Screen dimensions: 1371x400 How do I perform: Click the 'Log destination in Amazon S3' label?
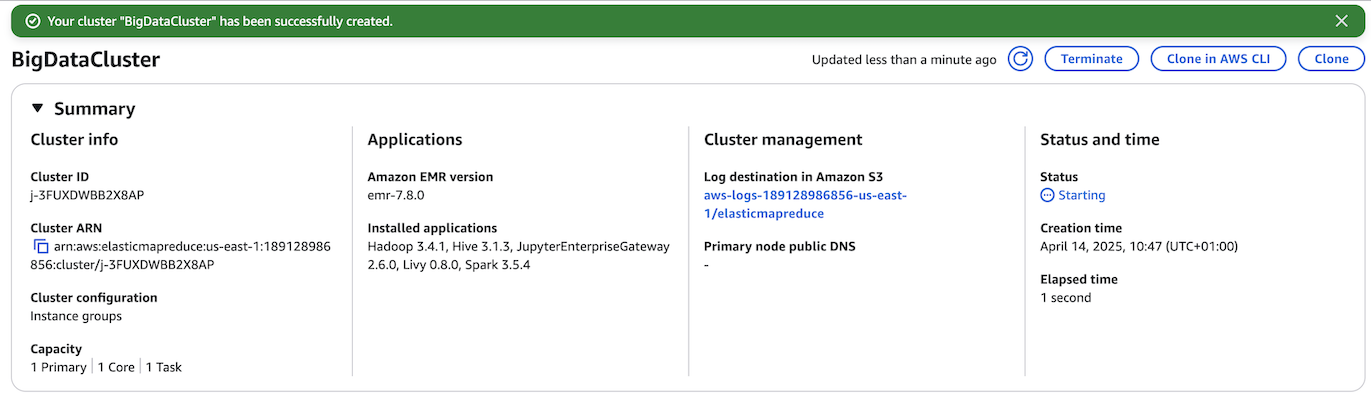click(x=793, y=176)
